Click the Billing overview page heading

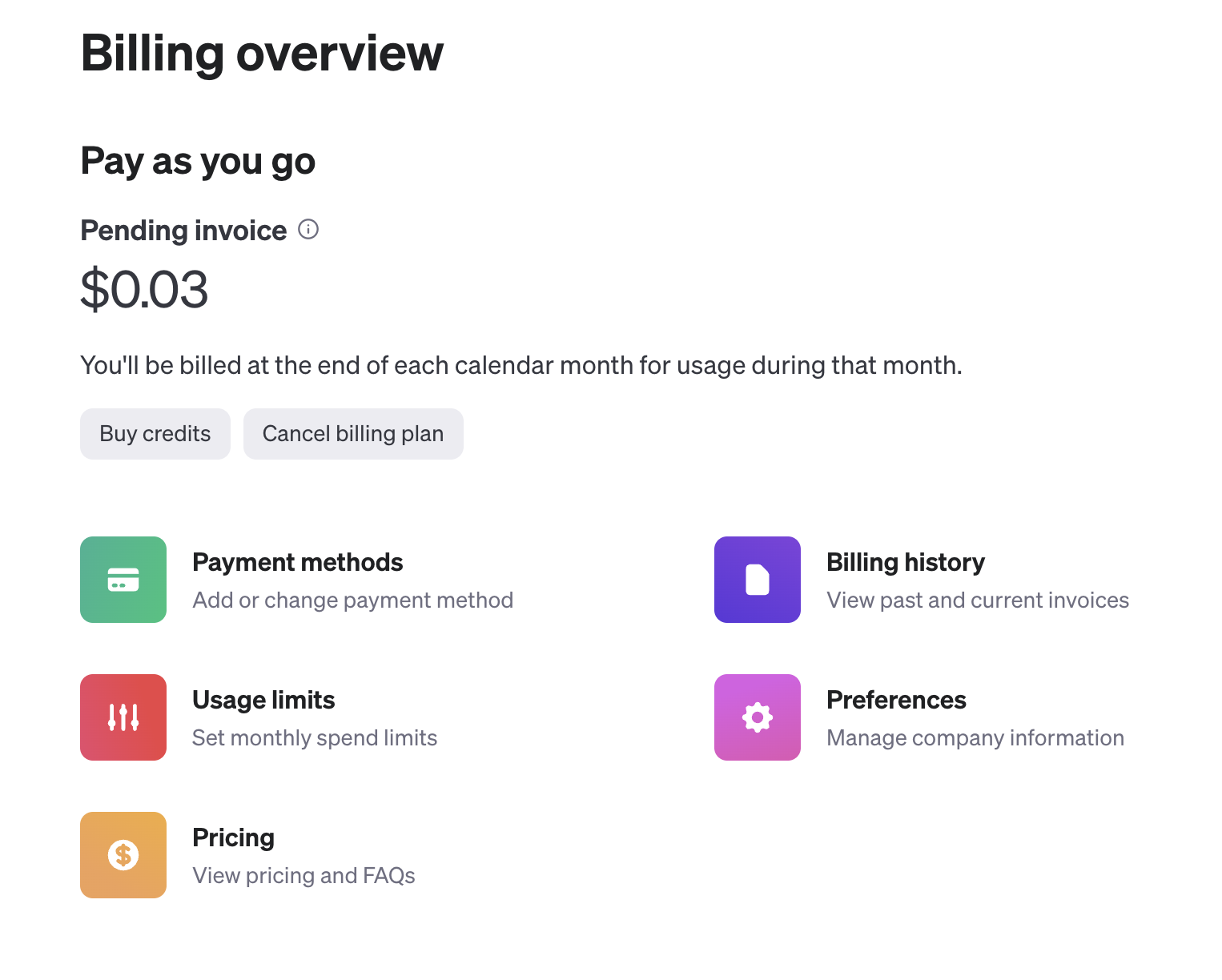(x=262, y=54)
